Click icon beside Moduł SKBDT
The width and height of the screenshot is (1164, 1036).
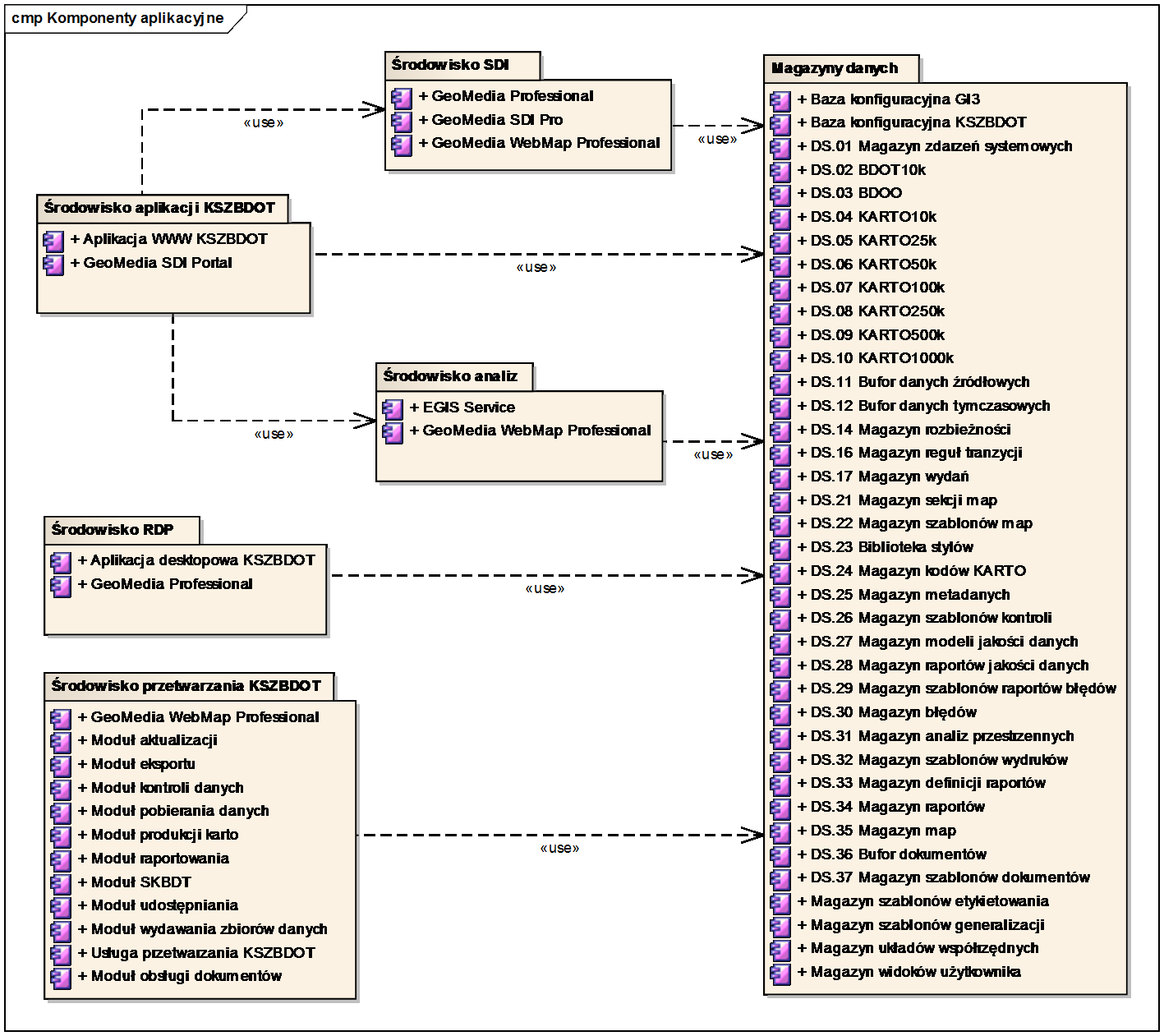pyautogui.click(x=61, y=884)
